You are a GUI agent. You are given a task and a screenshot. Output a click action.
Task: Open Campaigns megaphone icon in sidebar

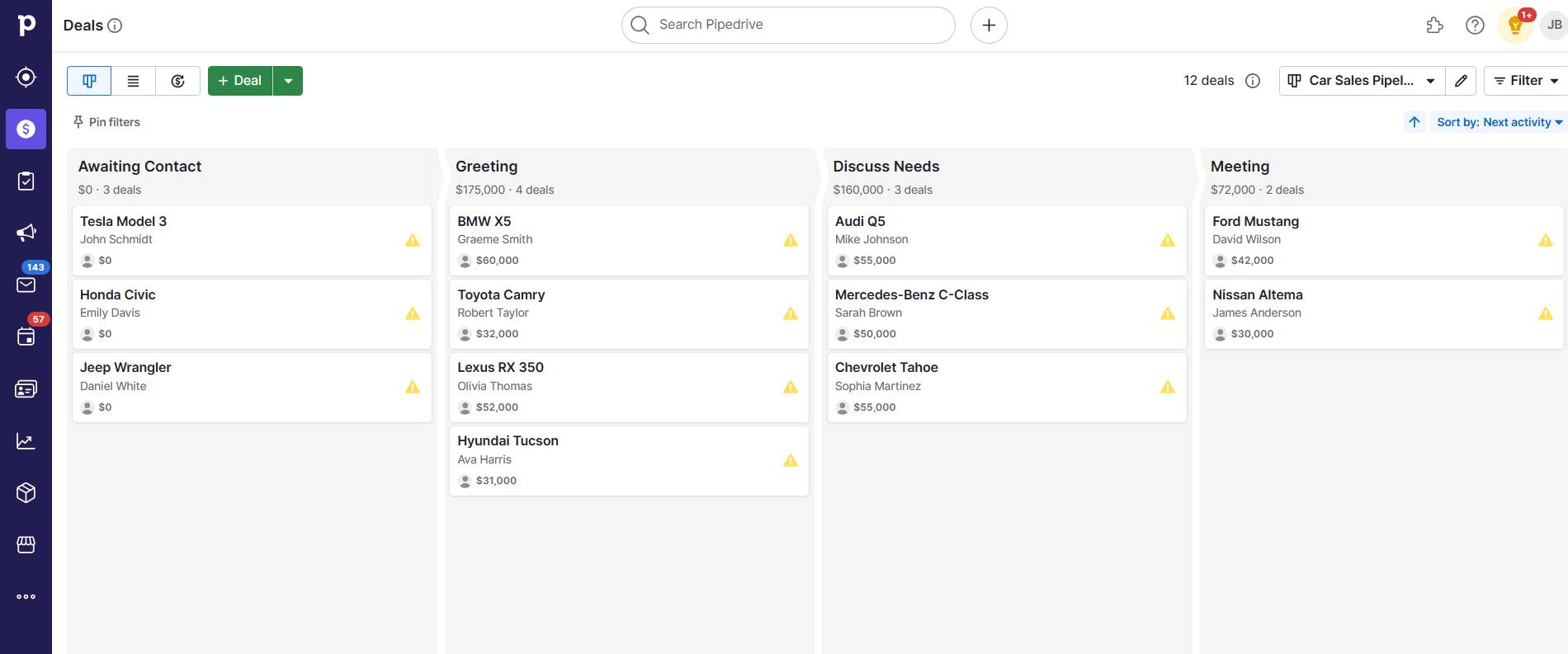point(26,233)
